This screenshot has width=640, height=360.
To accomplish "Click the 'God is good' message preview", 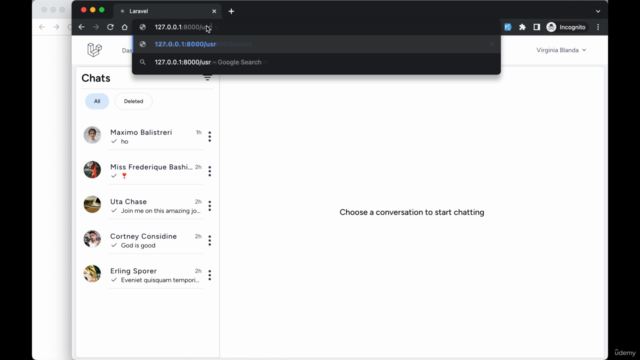I will pyautogui.click(x=138, y=245).
